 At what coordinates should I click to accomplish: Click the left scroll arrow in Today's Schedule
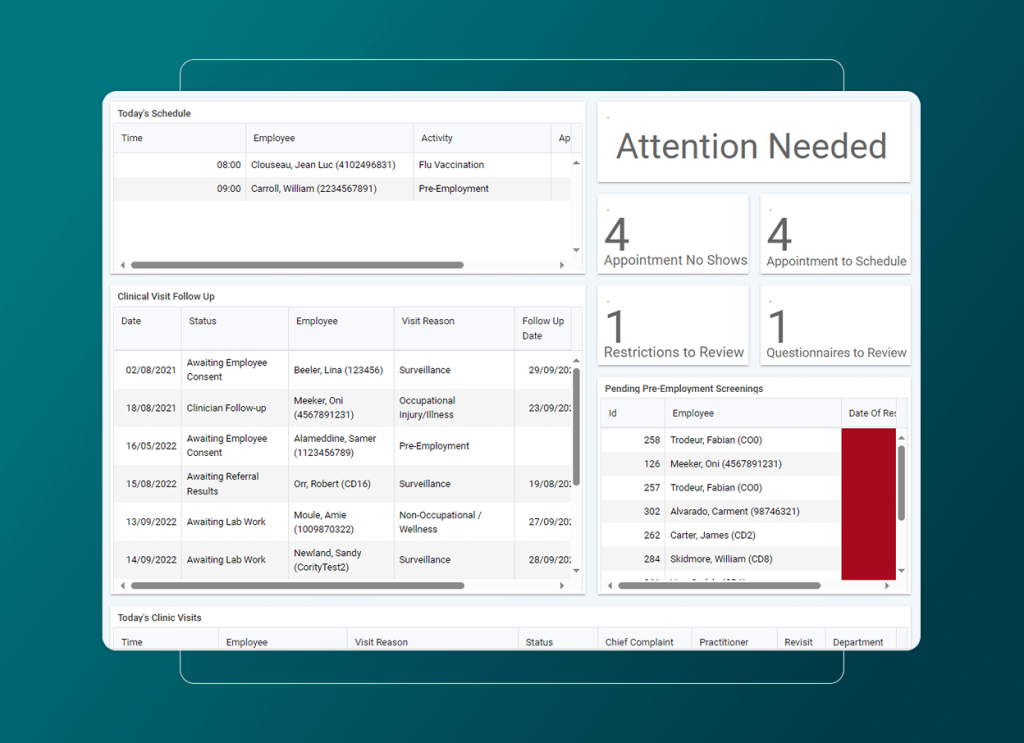click(122, 265)
